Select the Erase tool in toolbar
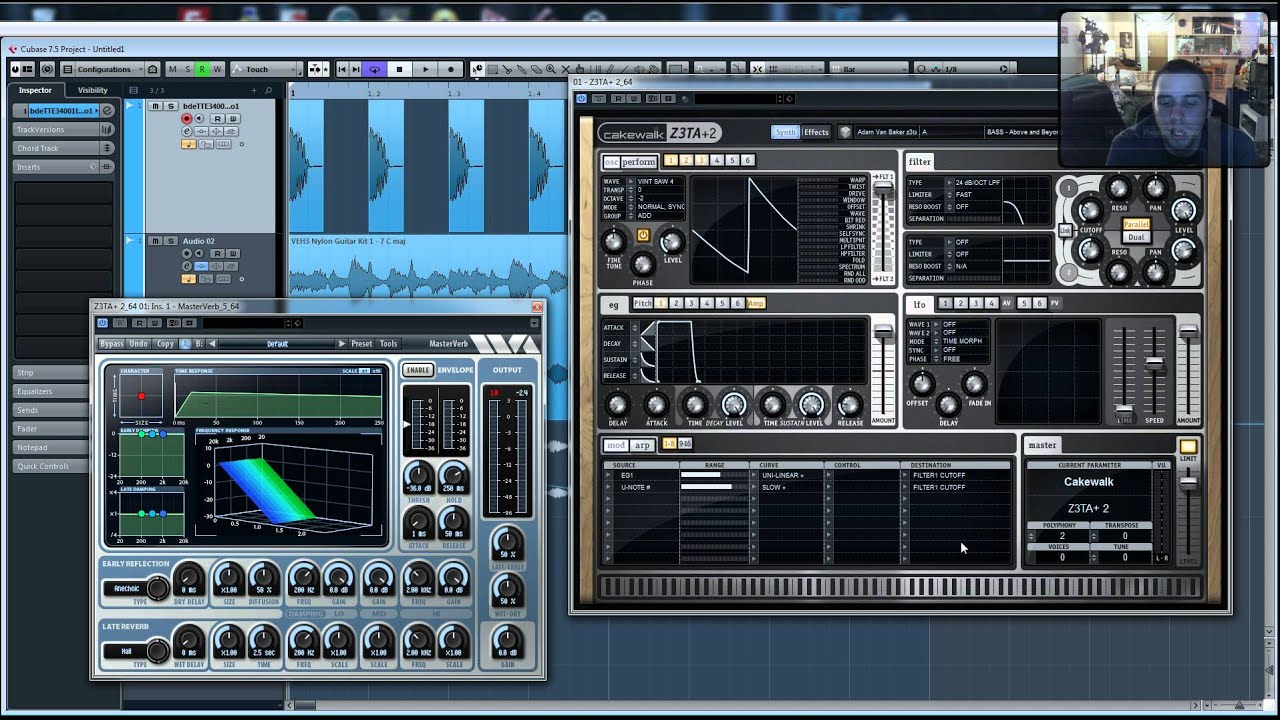 point(536,69)
